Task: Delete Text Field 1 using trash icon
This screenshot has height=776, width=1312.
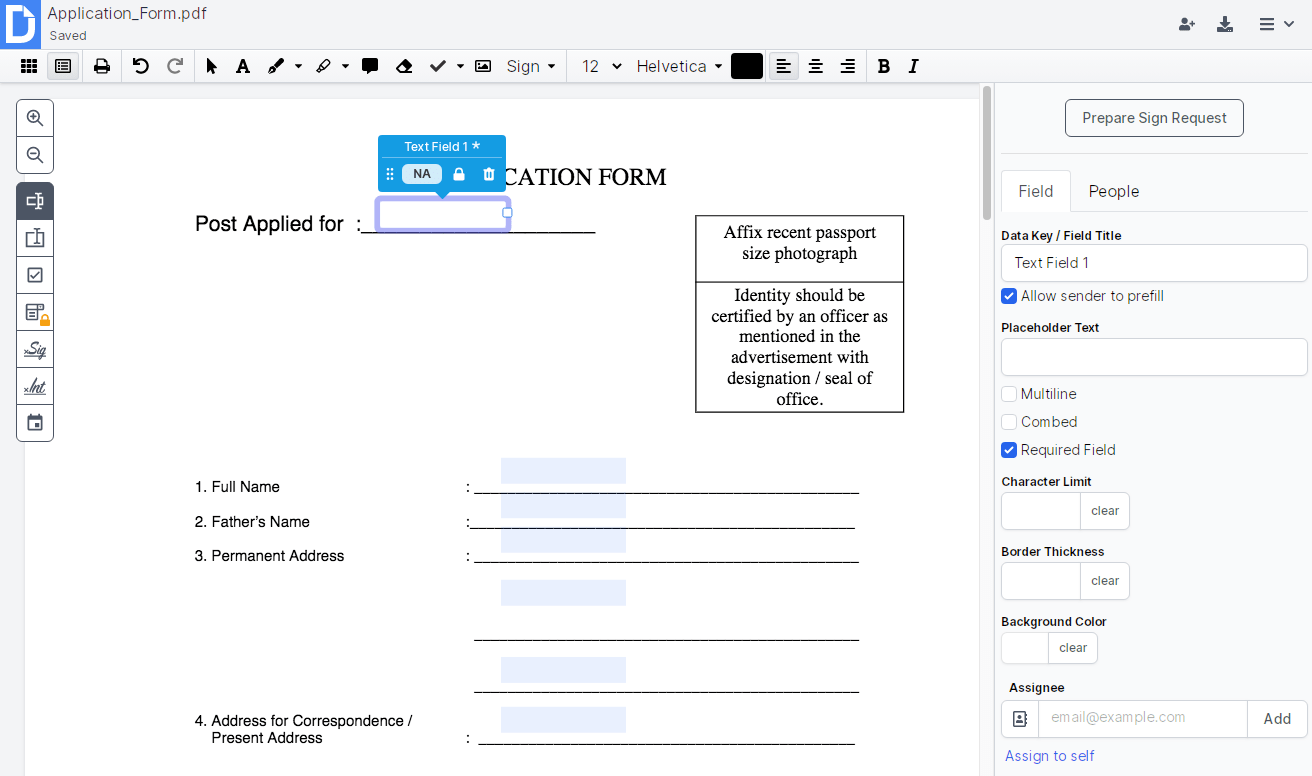Action: [x=488, y=173]
